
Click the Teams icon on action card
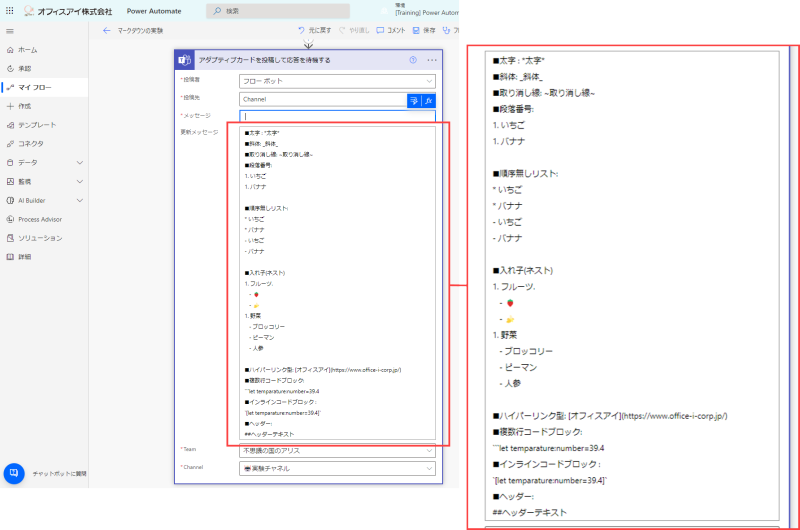click(x=184, y=60)
